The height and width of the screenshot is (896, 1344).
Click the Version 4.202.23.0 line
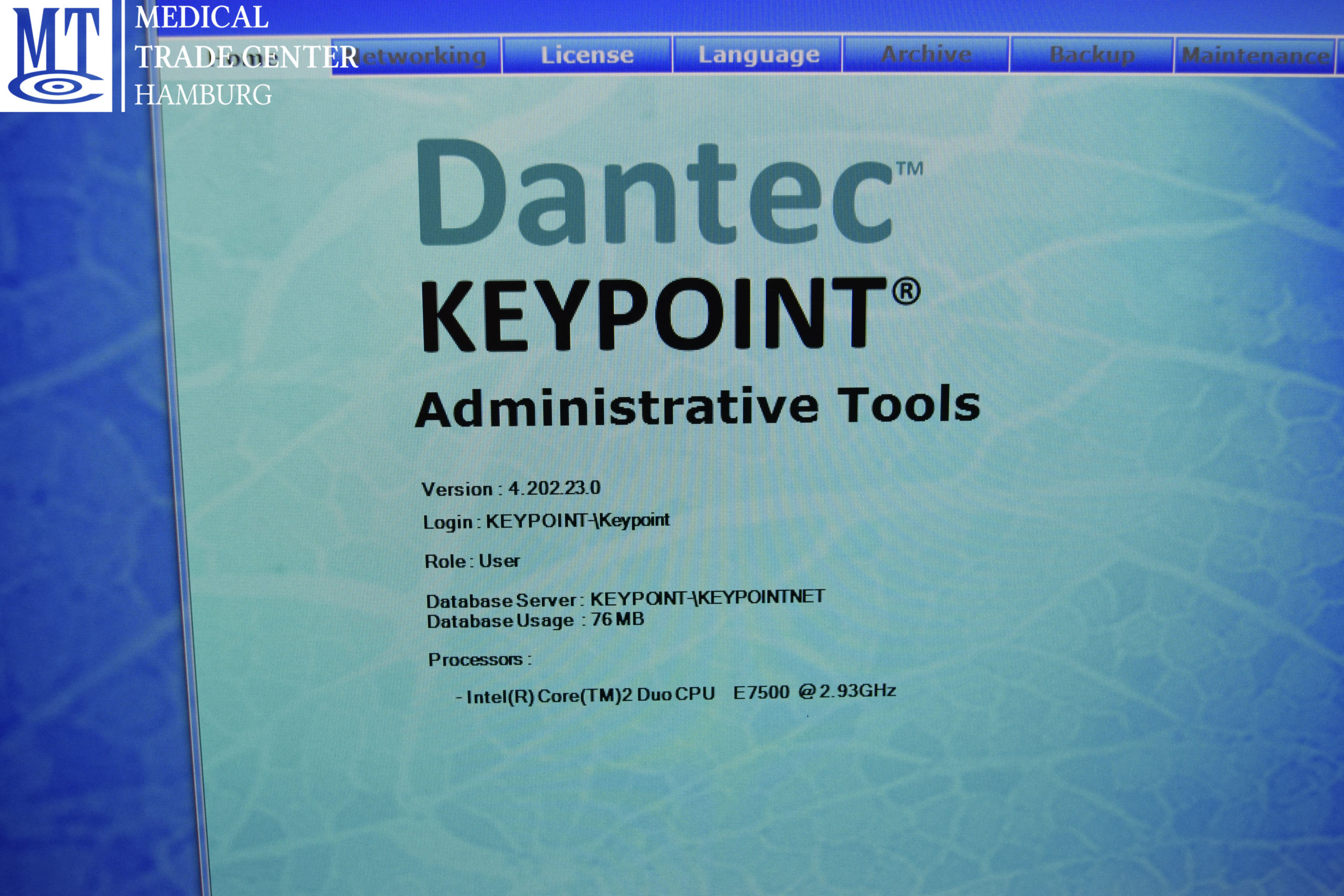tap(510, 489)
